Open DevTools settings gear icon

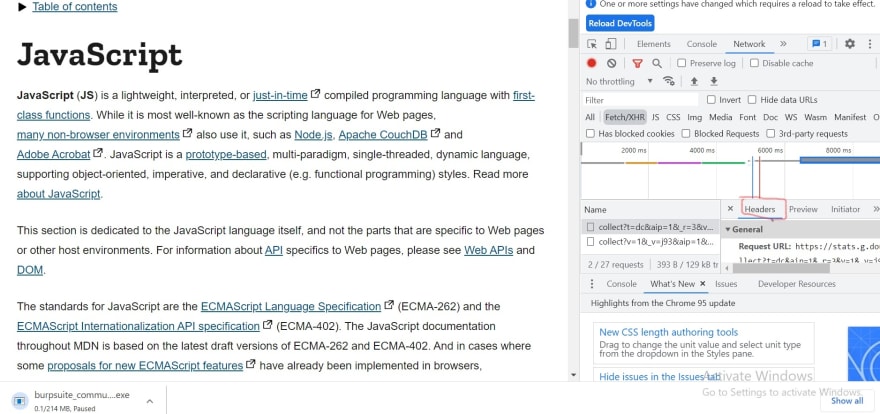point(850,44)
